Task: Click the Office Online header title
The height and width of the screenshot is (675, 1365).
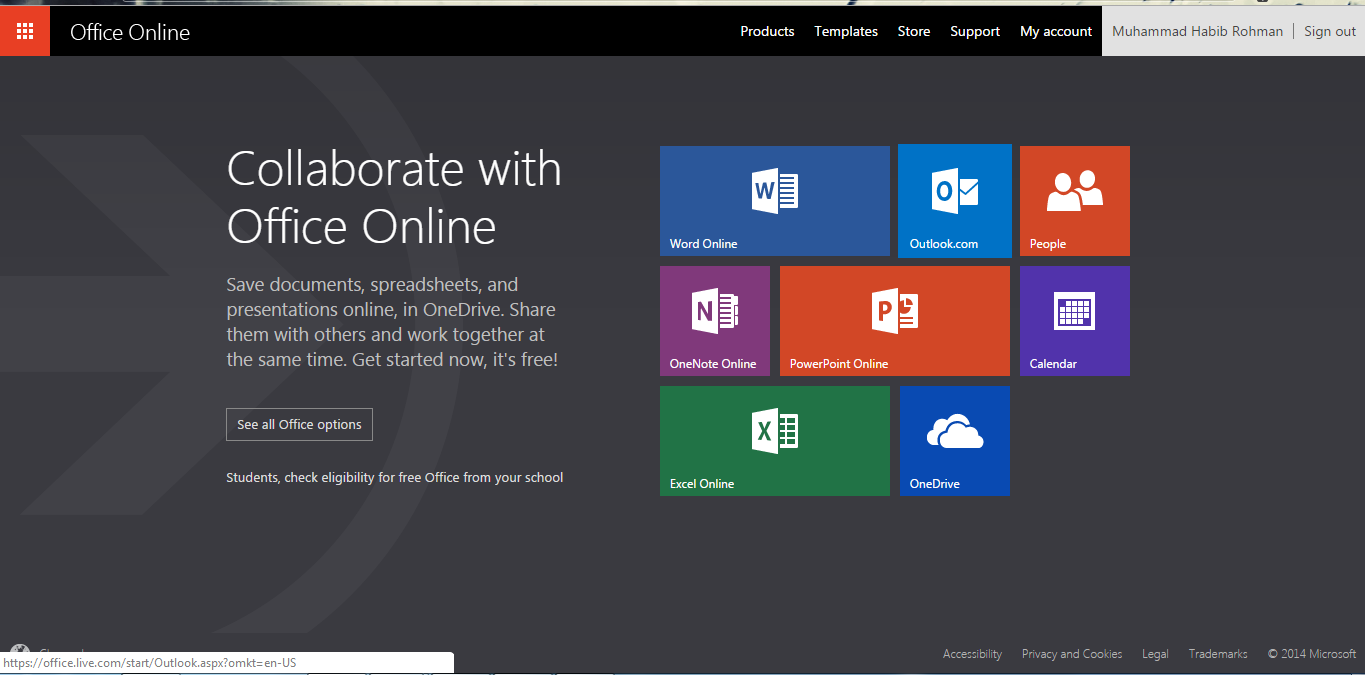Action: click(130, 32)
